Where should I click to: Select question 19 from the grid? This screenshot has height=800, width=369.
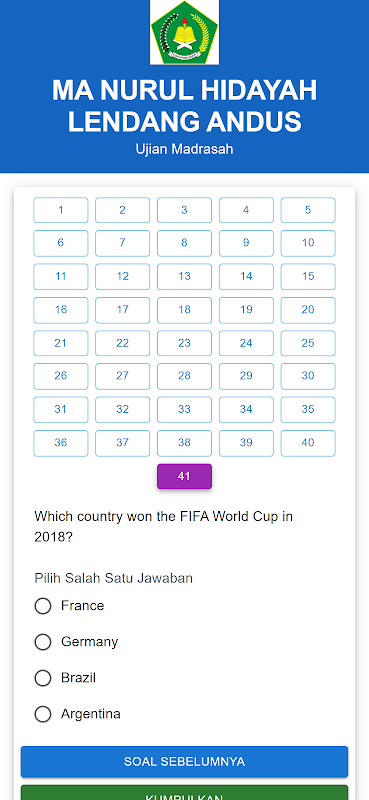(246, 310)
